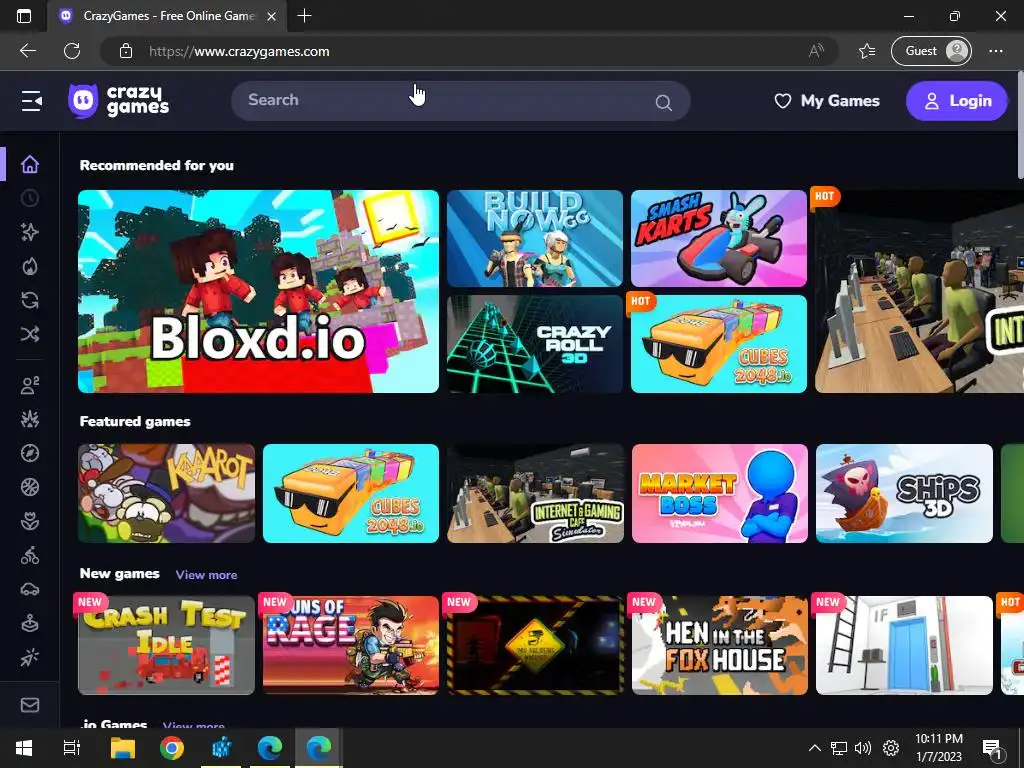Show hidden system tray icons chevron

tap(814, 748)
